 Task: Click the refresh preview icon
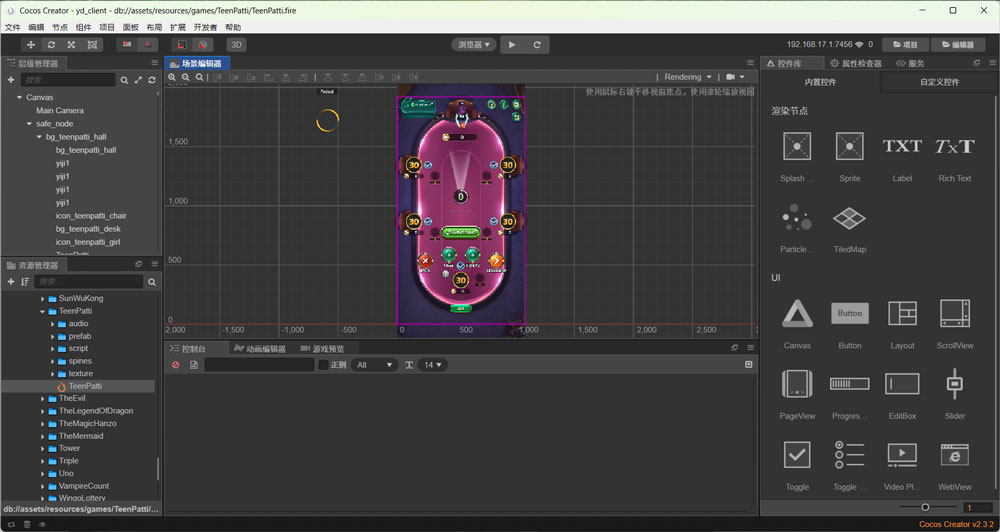tap(537, 45)
